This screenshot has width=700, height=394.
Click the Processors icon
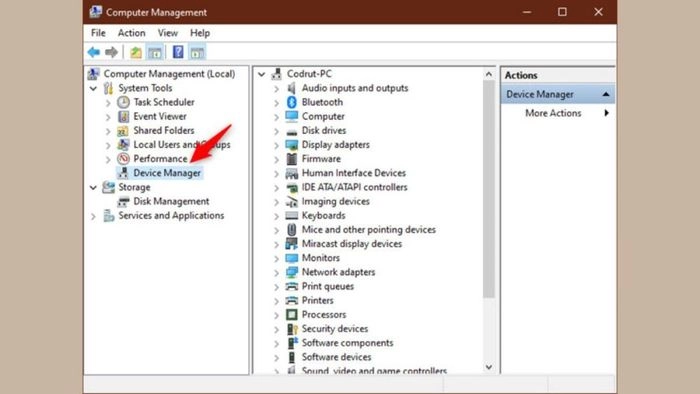point(292,315)
